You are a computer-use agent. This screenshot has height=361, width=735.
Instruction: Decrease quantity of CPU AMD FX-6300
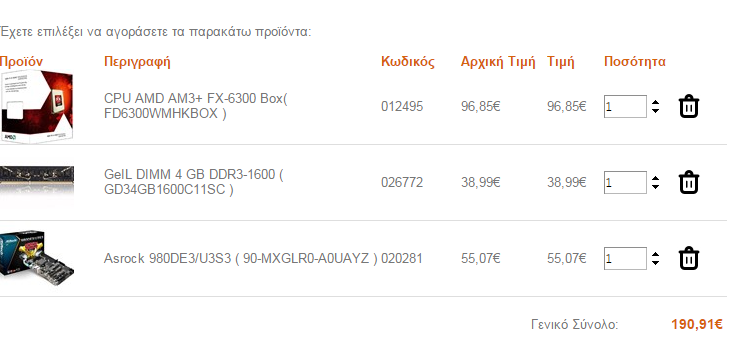click(655, 111)
